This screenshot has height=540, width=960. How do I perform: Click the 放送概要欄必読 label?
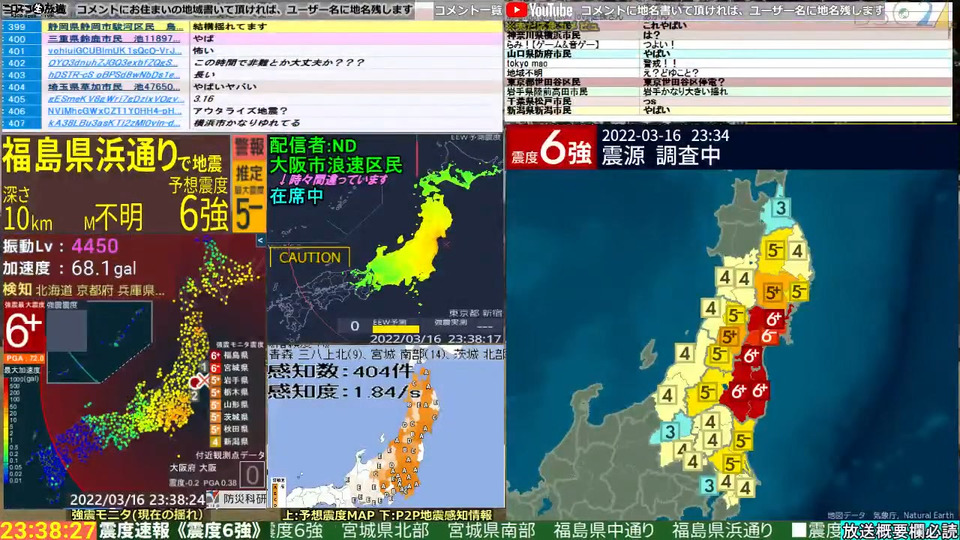click(900, 531)
